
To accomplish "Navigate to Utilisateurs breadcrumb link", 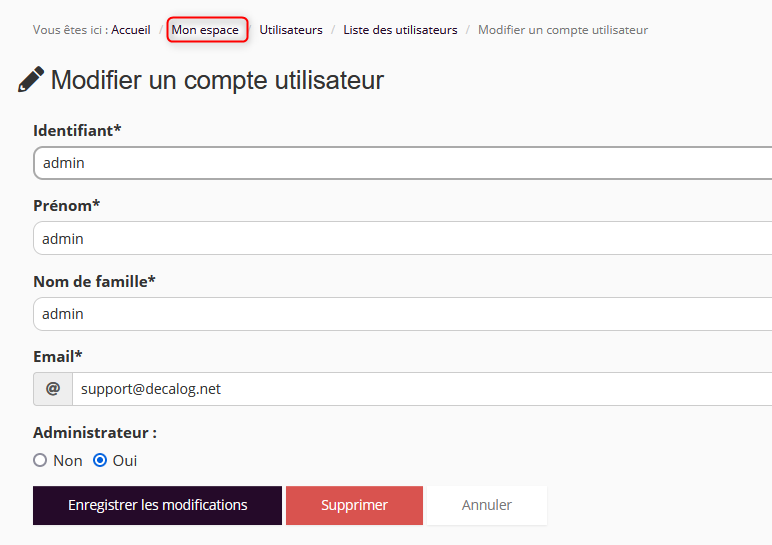I will (x=291, y=30).
